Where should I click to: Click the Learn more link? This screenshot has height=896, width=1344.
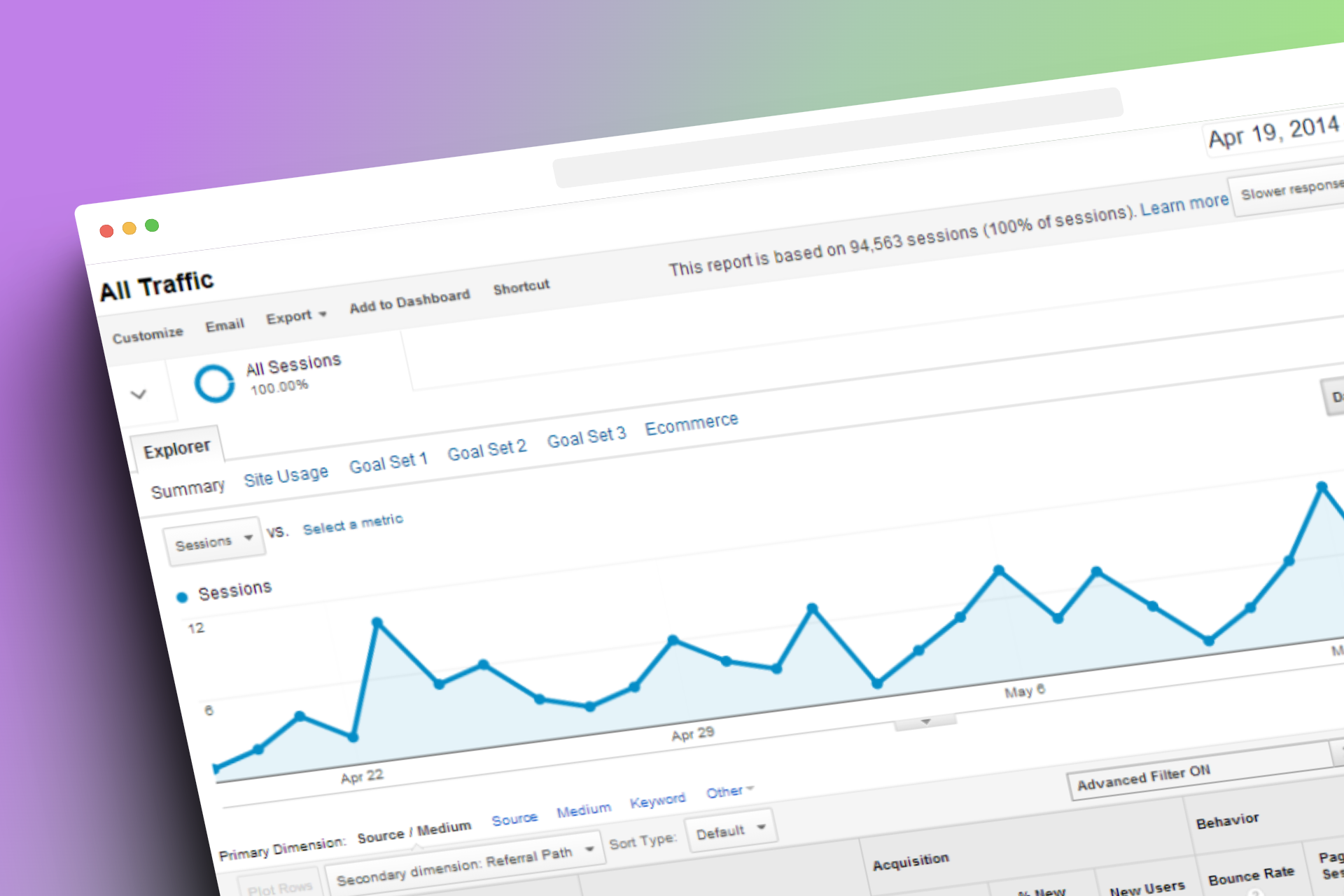pos(1184,205)
